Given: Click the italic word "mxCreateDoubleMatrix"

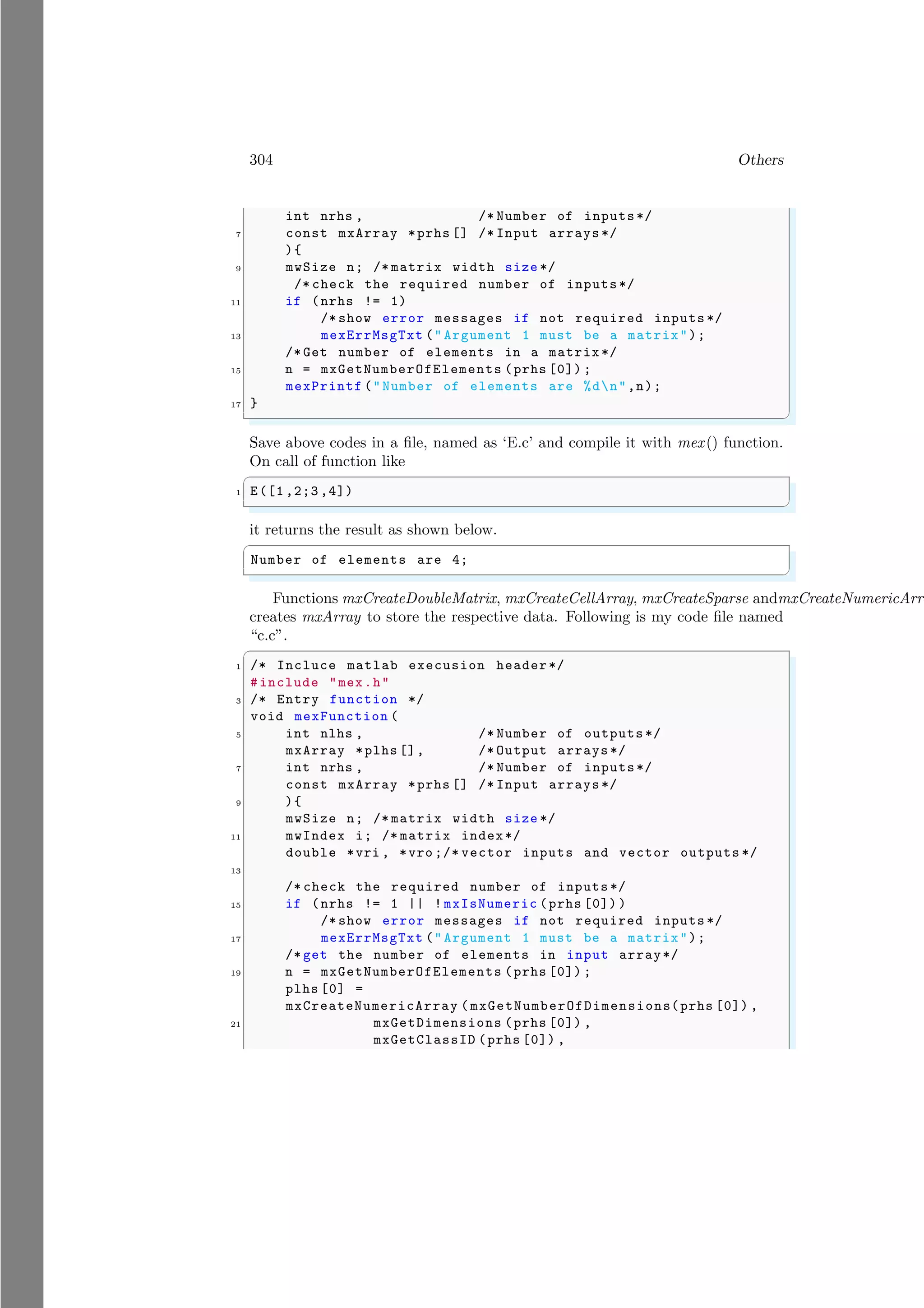Looking at the screenshot, I should 420,598.
